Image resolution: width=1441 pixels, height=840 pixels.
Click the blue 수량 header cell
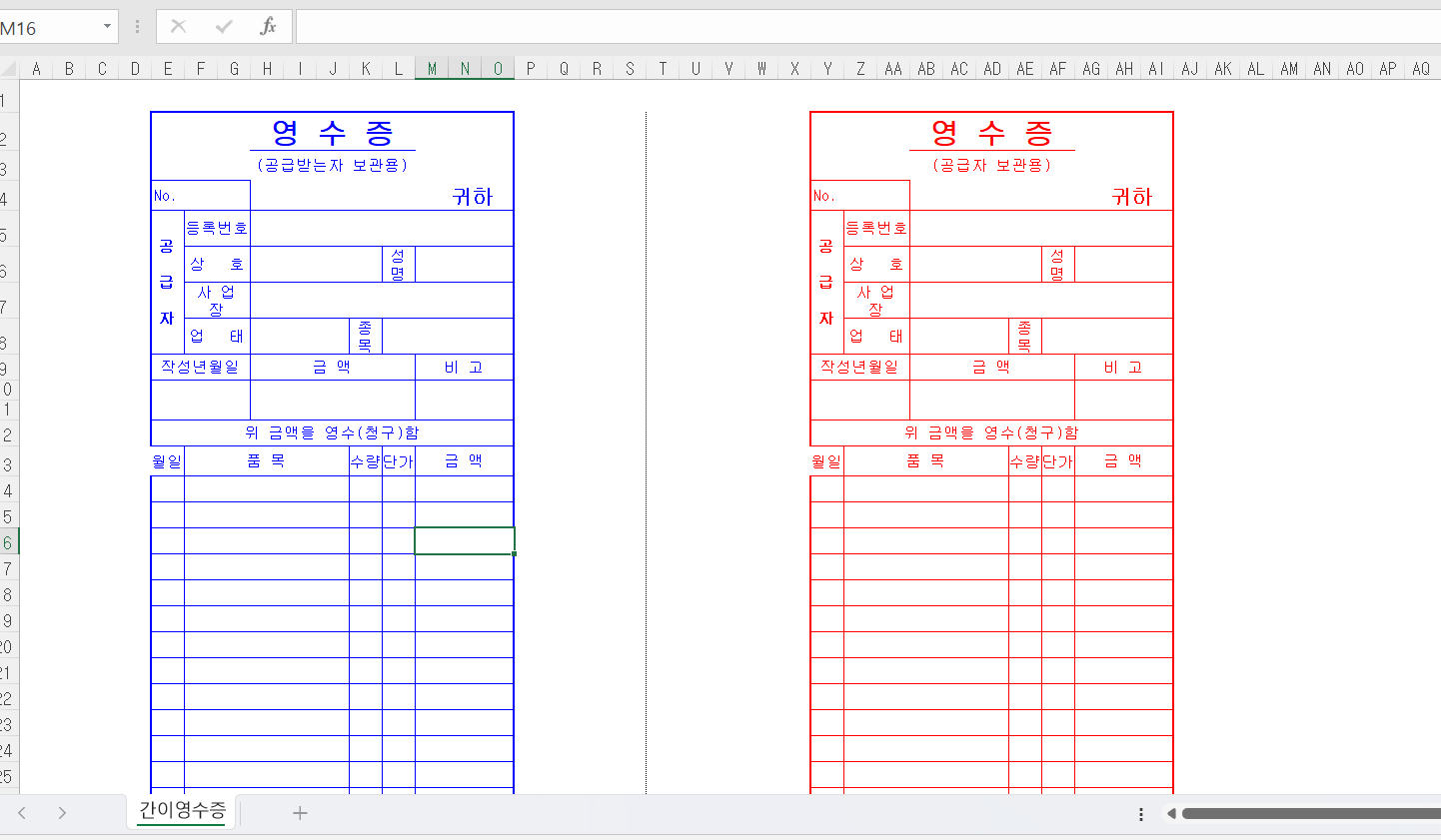365,460
